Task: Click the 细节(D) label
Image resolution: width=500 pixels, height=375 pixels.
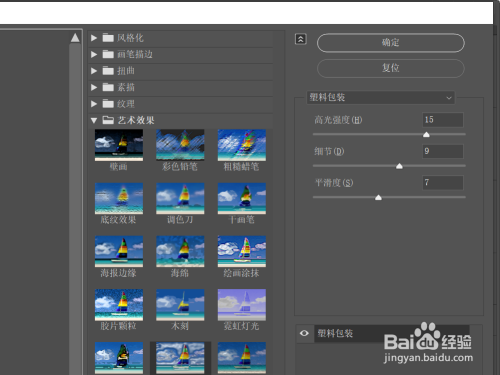Action: (329, 151)
